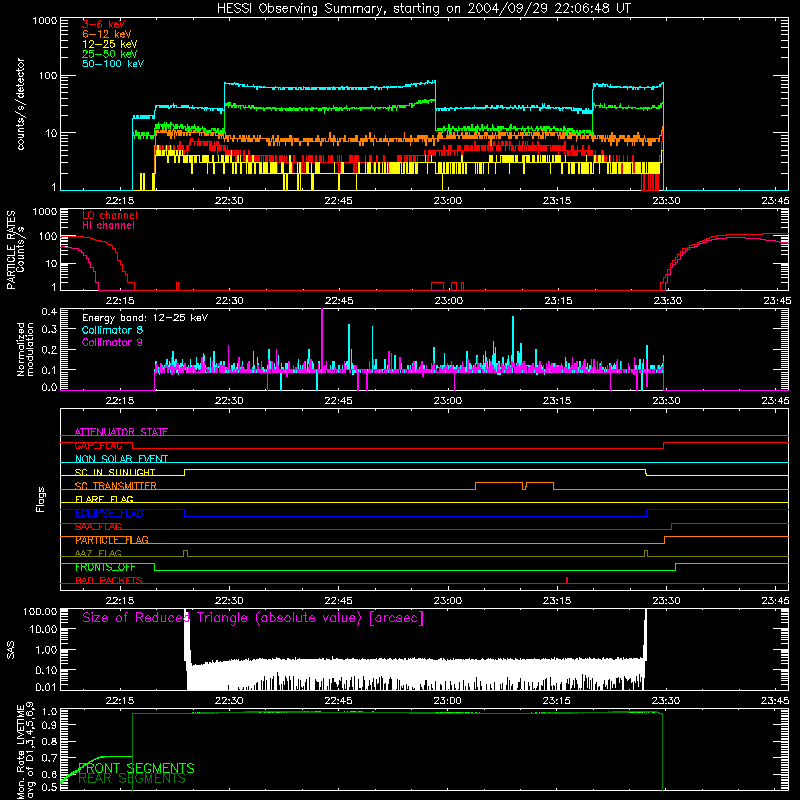Select the Collimator 8 legend label
The image size is (800, 800).
coord(112,330)
